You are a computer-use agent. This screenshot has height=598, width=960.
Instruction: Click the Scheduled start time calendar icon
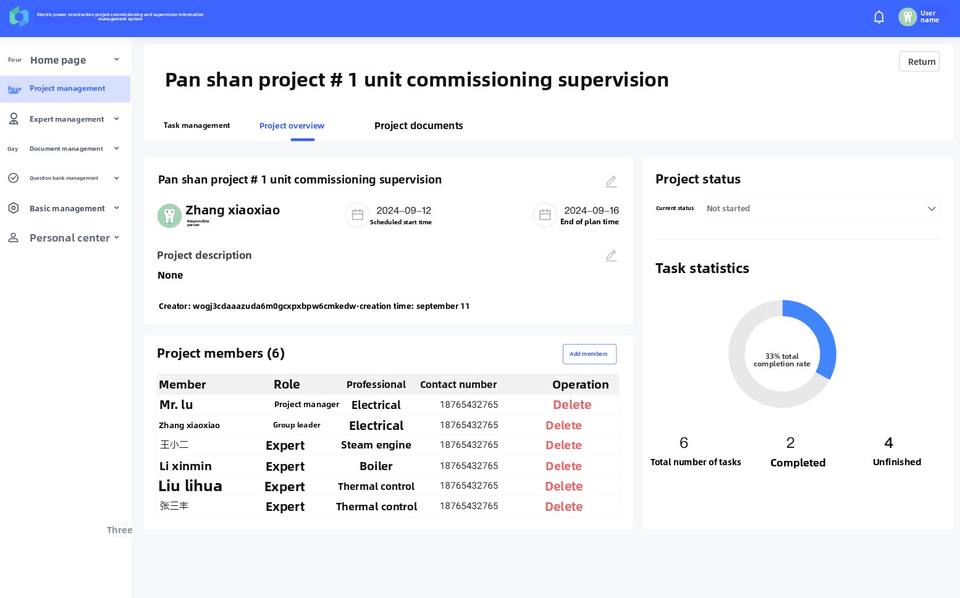click(x=358, y=215)
